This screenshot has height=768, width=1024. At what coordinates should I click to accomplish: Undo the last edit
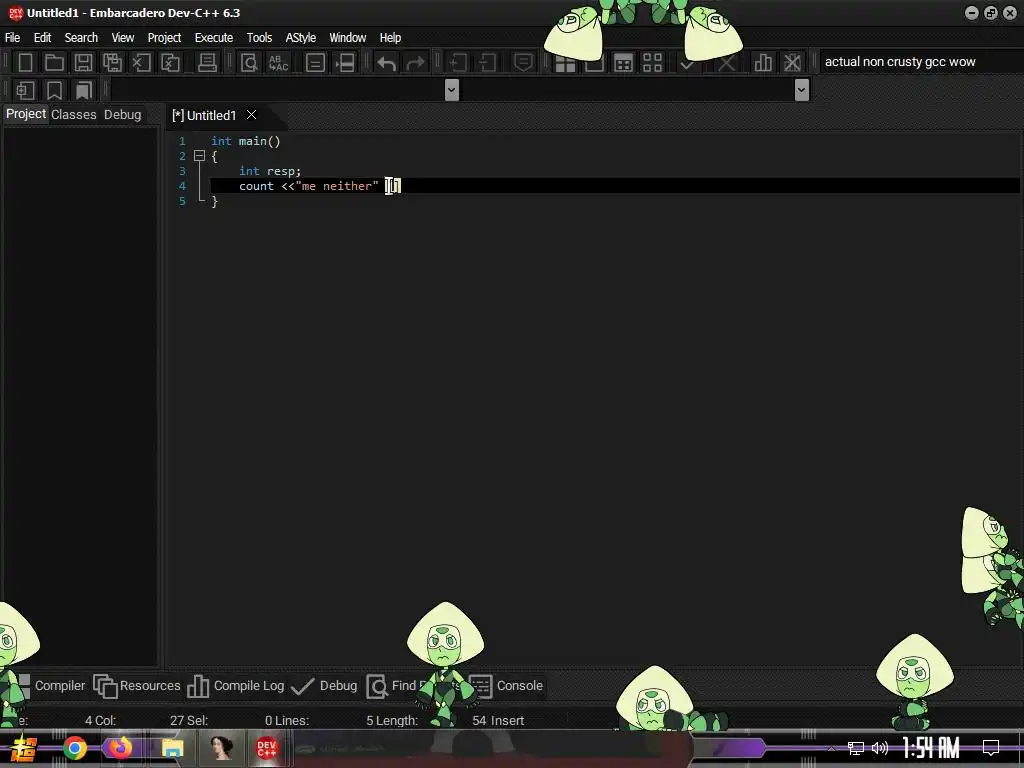pos(387,63)
